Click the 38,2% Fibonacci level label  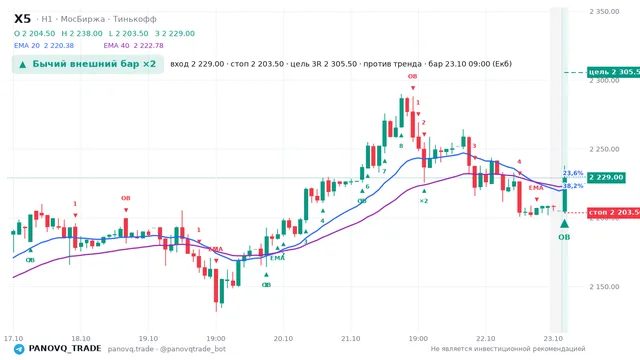pos(573,186)
